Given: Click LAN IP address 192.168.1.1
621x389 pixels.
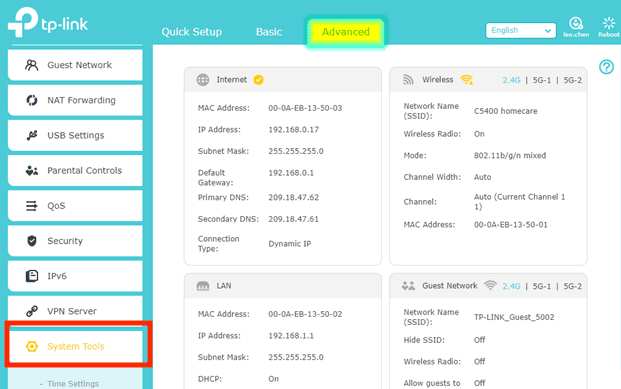Looking at the screenshot, I should 291,336.
